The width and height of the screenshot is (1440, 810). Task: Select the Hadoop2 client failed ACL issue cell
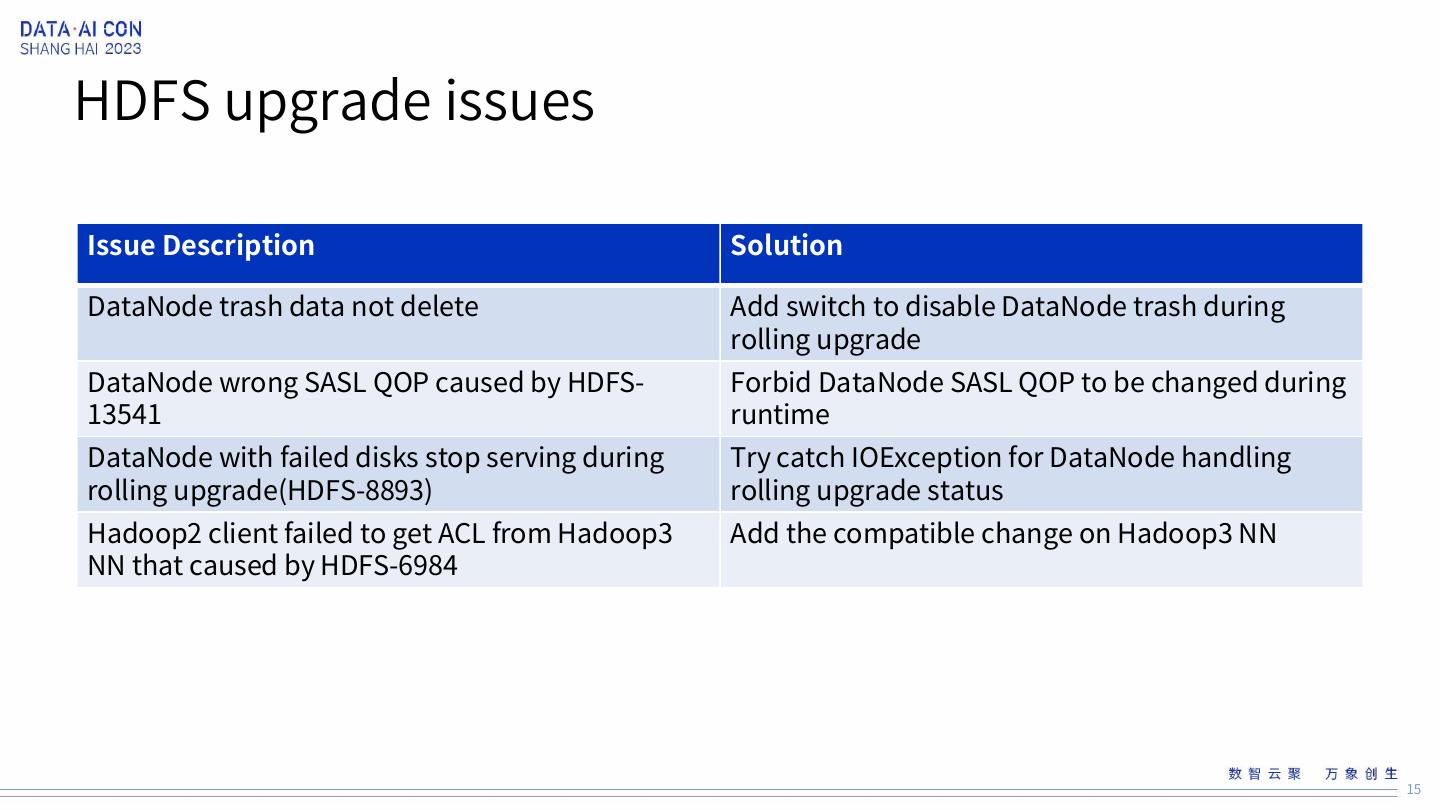(x=380, y=549)
